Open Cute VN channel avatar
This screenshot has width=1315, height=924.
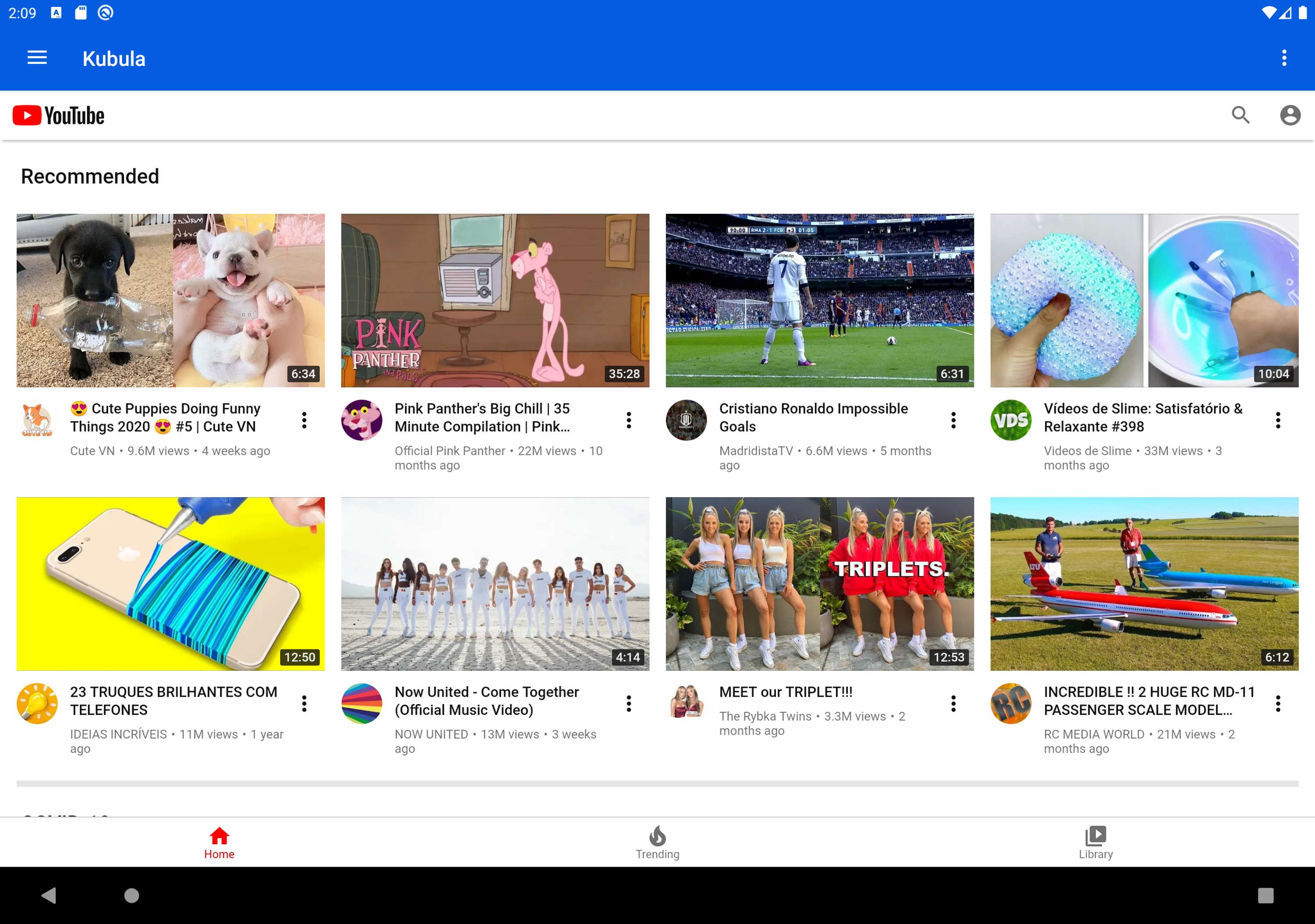pos(37,420)
